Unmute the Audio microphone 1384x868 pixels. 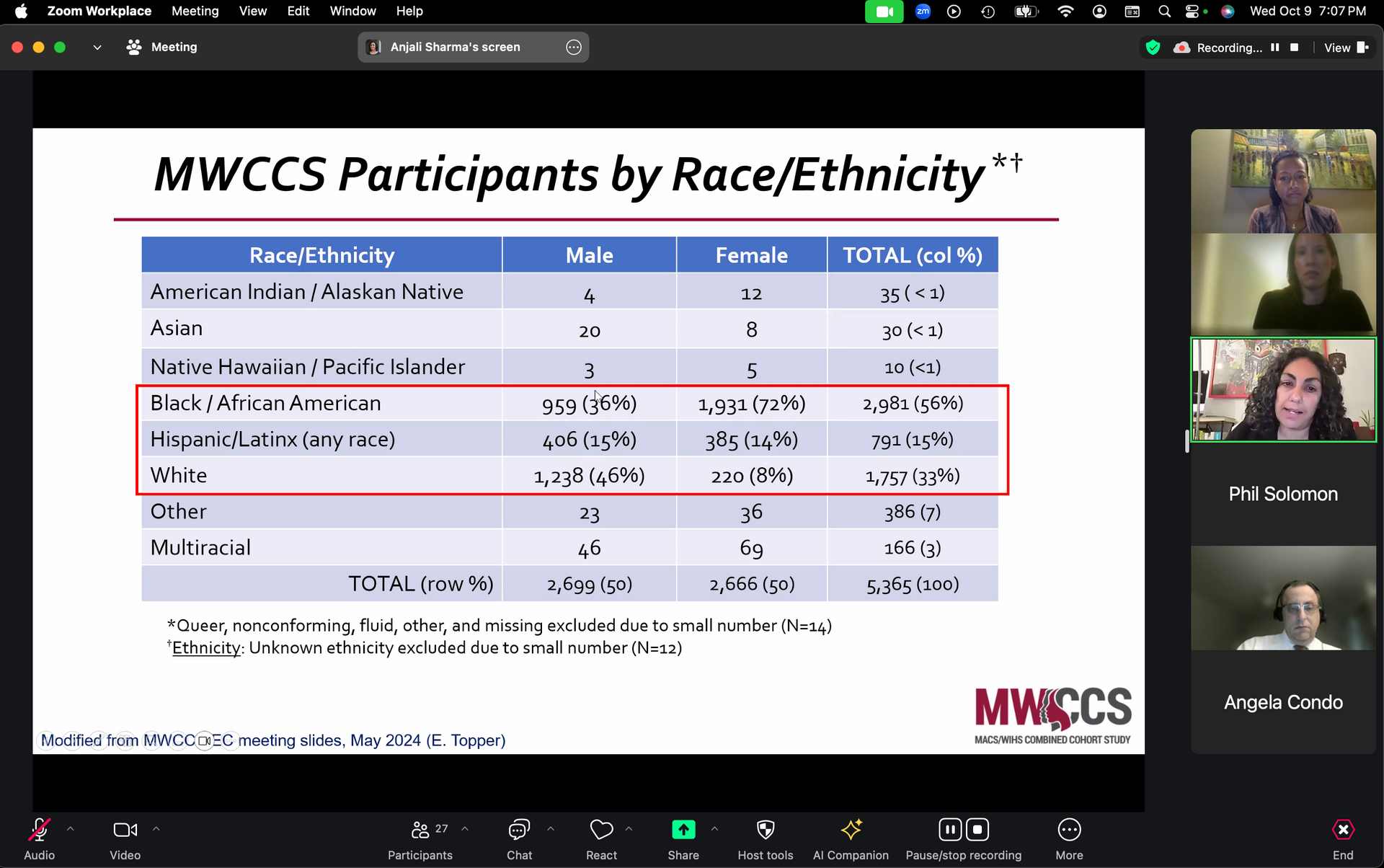click(39, 831)
